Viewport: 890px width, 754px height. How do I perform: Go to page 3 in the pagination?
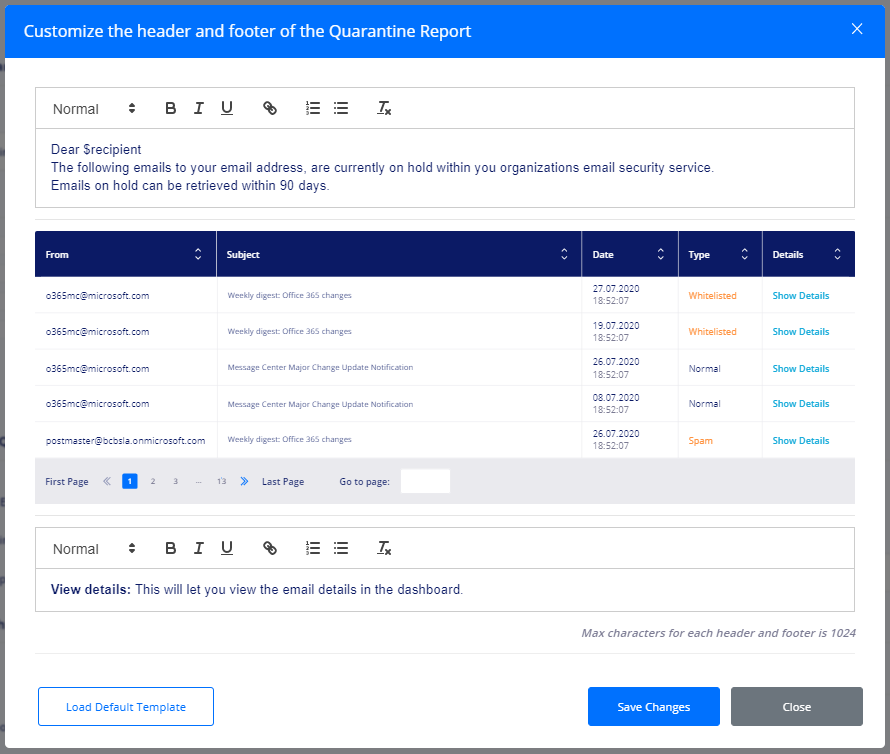175,481
